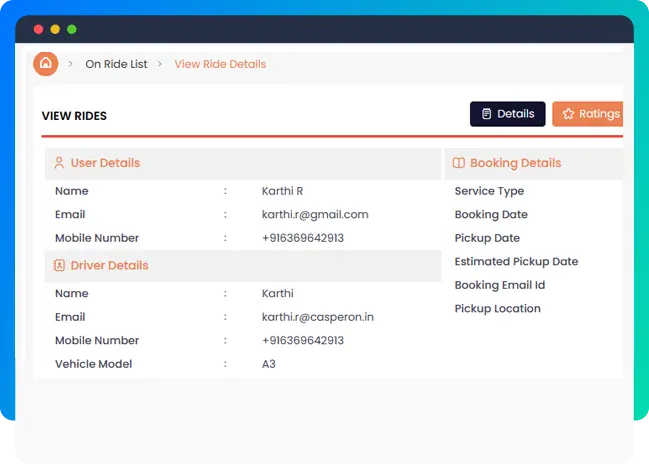
Task: Click the yellow minimize window dot
Action: [55, 29]
